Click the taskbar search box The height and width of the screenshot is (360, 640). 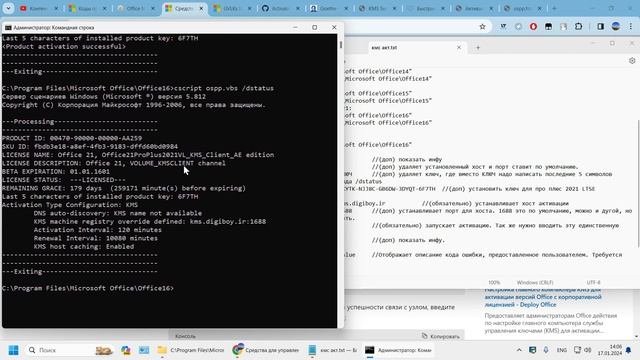(69, 350)
